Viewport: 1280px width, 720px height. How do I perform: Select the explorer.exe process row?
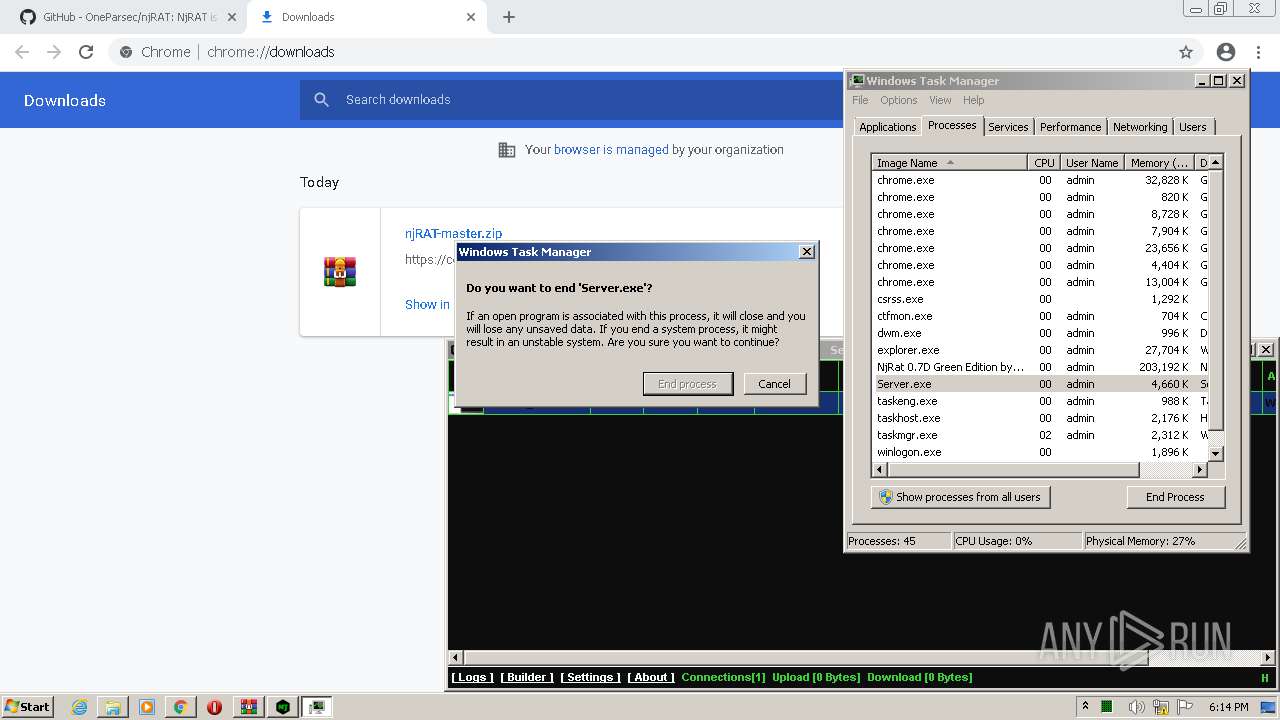(1040, 350)
